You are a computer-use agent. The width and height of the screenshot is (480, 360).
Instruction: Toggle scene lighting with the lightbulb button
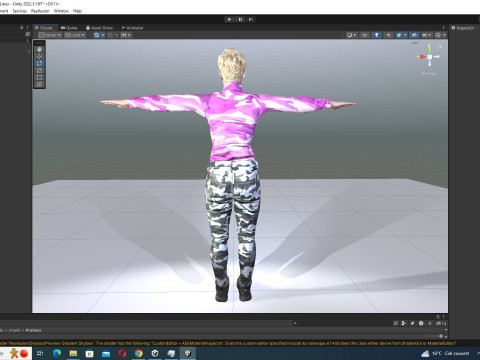(x=376, y=35)
